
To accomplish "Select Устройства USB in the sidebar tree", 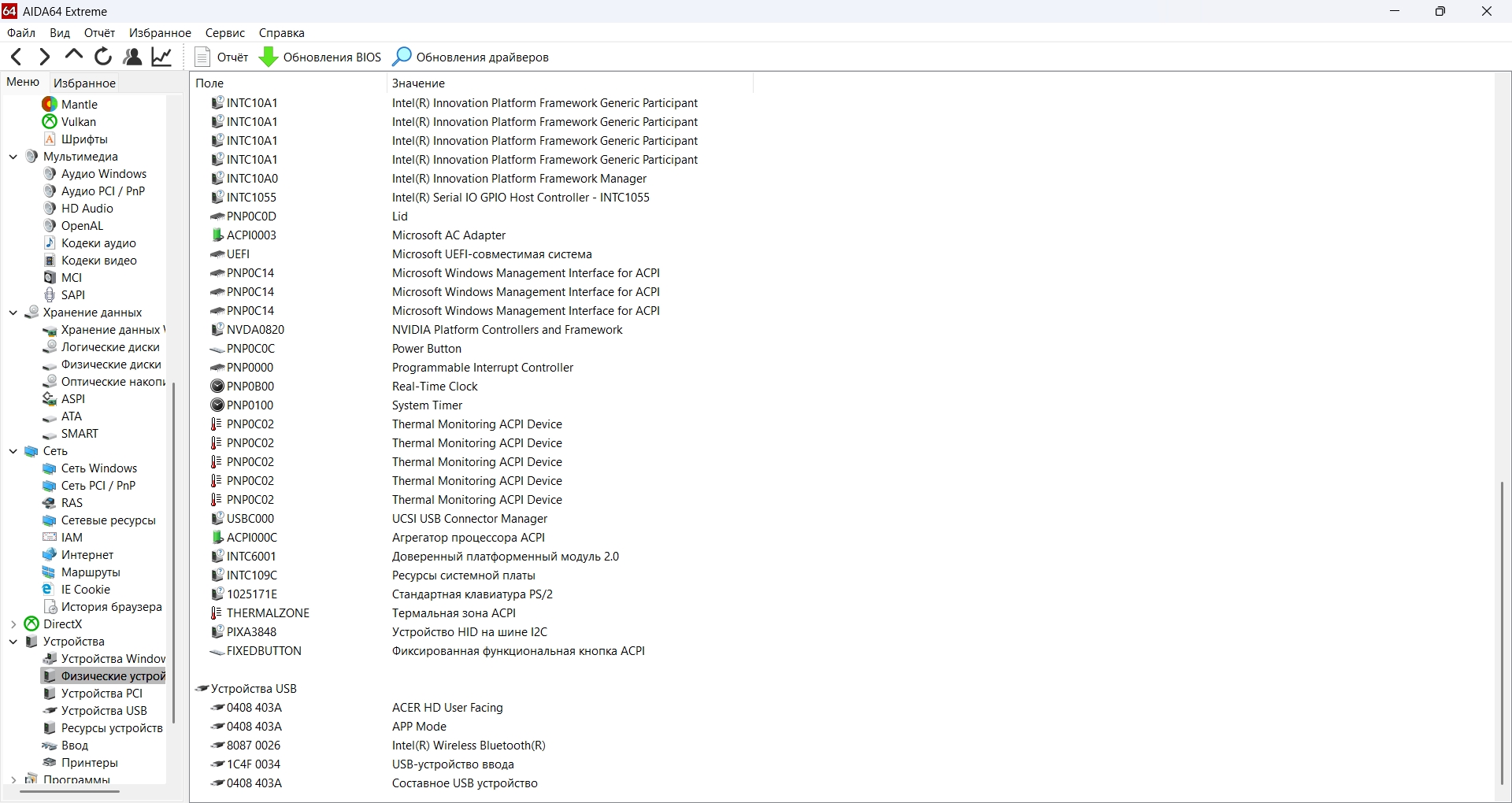I will (x=104, y=711).
